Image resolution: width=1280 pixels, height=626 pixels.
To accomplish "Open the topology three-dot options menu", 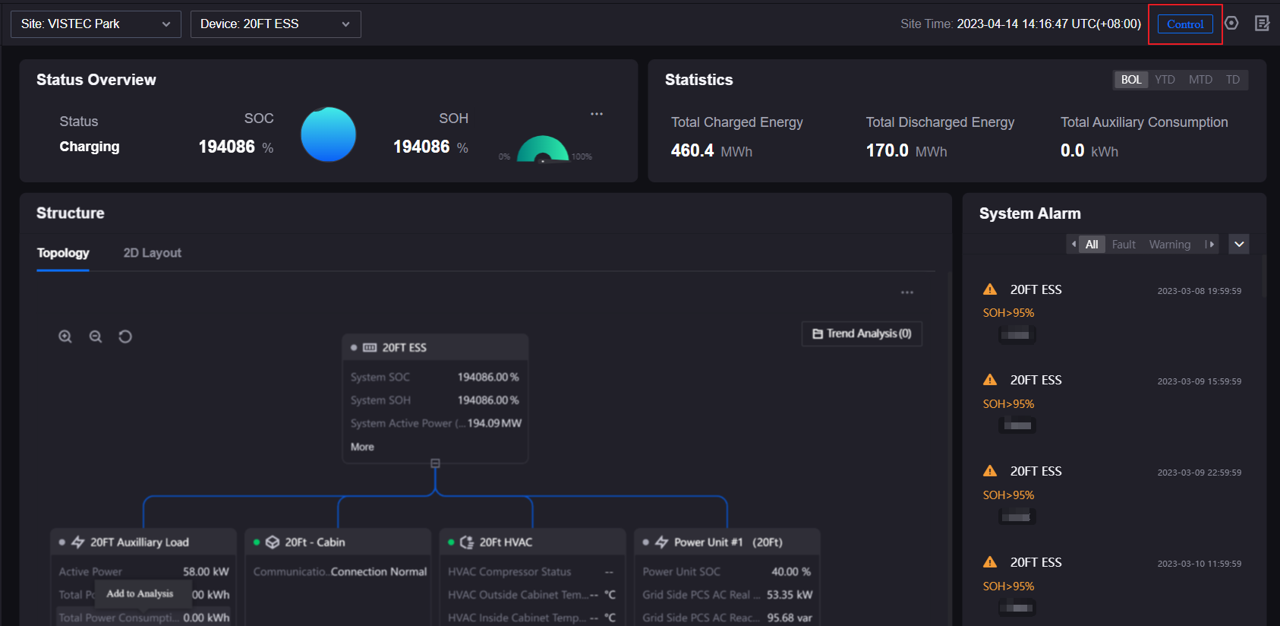I will tap(907, 293).
